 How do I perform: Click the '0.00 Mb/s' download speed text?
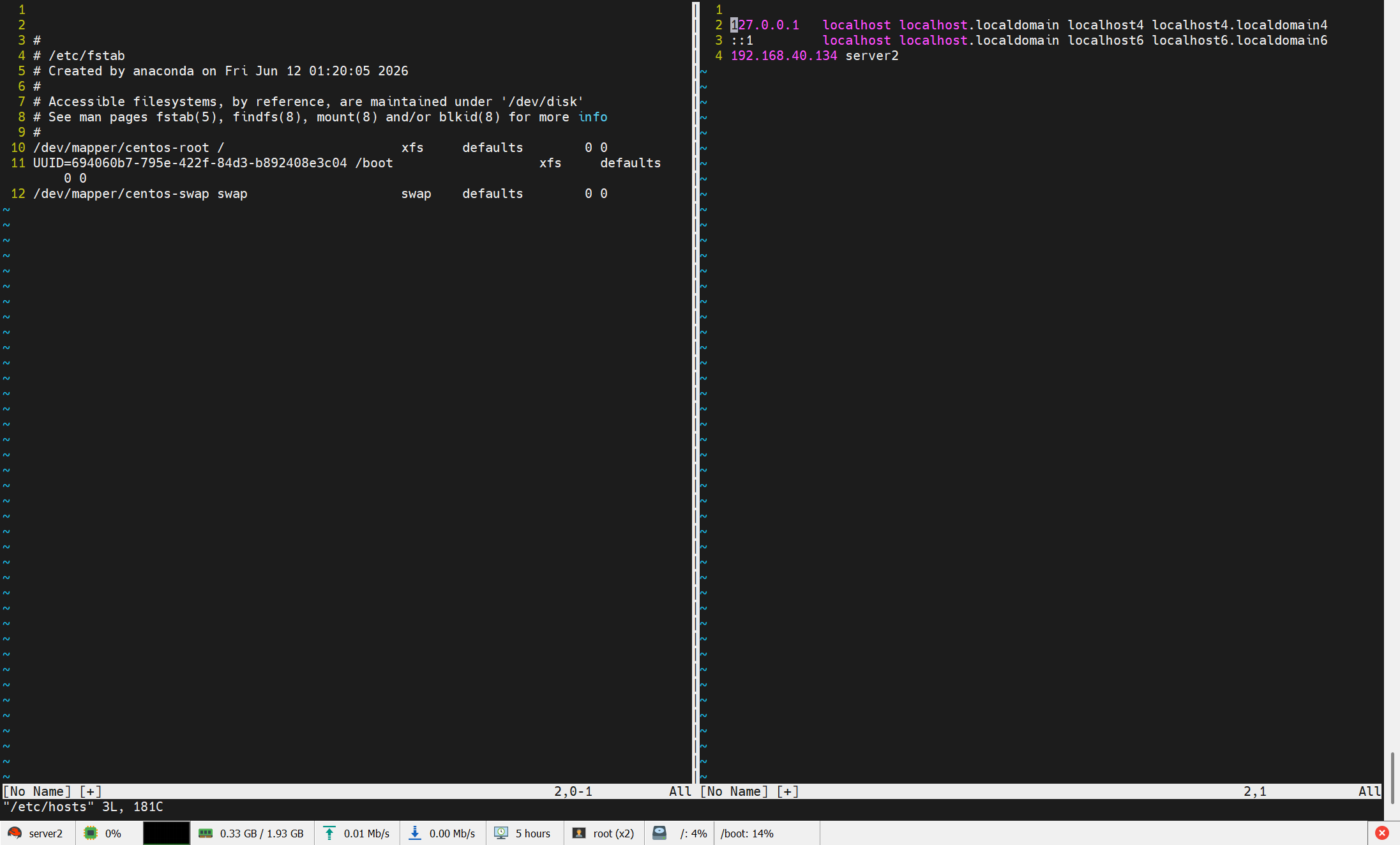tap(452, 834)
